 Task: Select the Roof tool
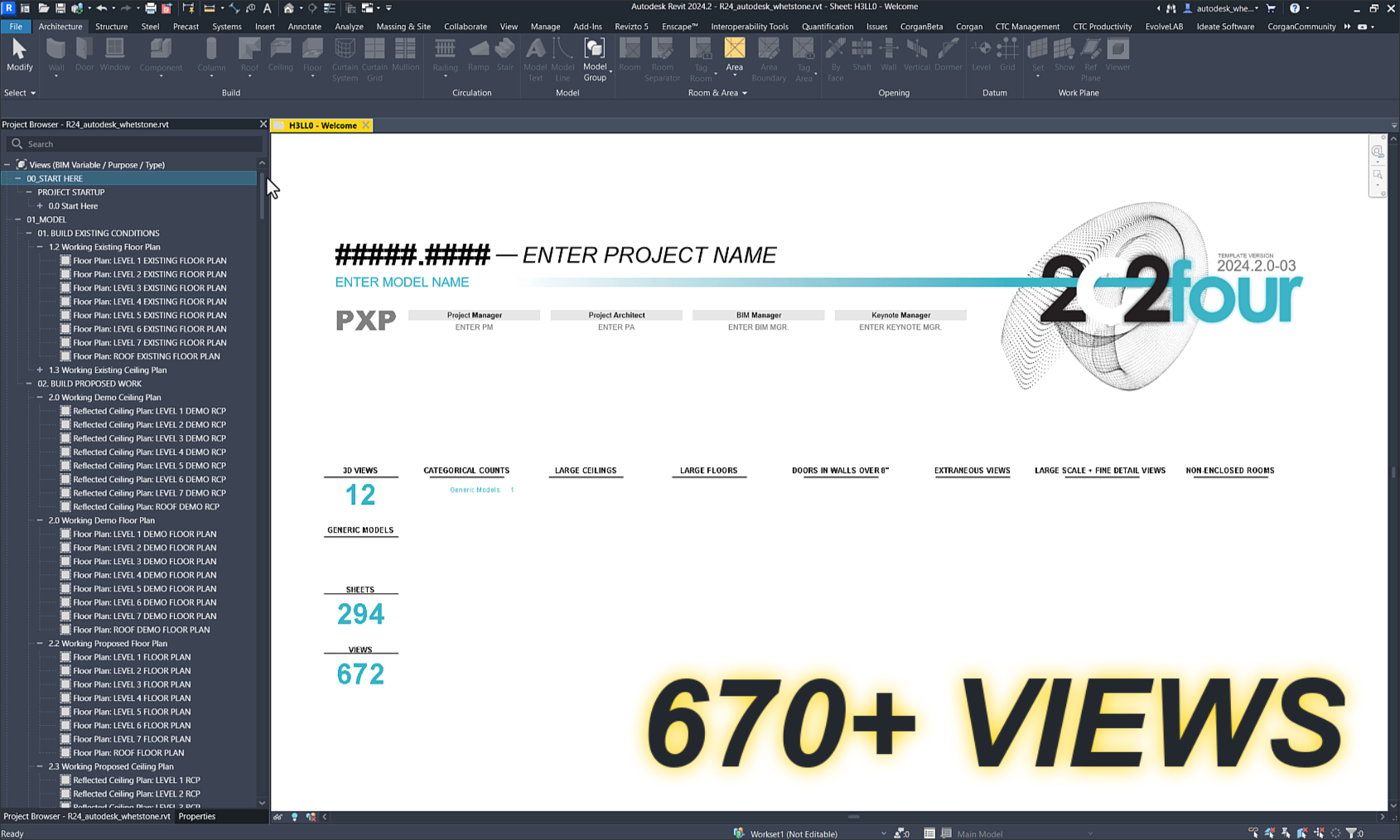pyautogui.click(x=249, y=56)
